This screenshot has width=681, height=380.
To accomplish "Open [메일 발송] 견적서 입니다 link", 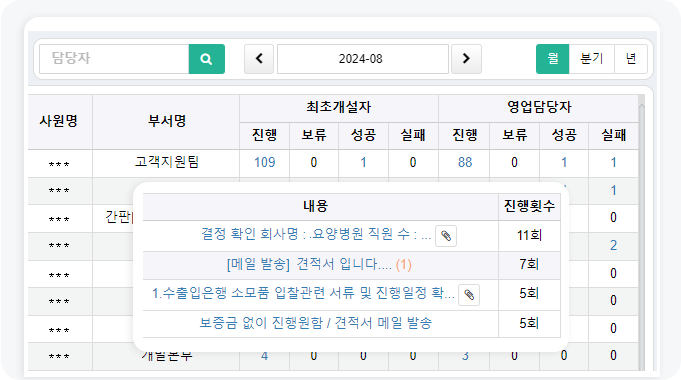I will [309, 264].
